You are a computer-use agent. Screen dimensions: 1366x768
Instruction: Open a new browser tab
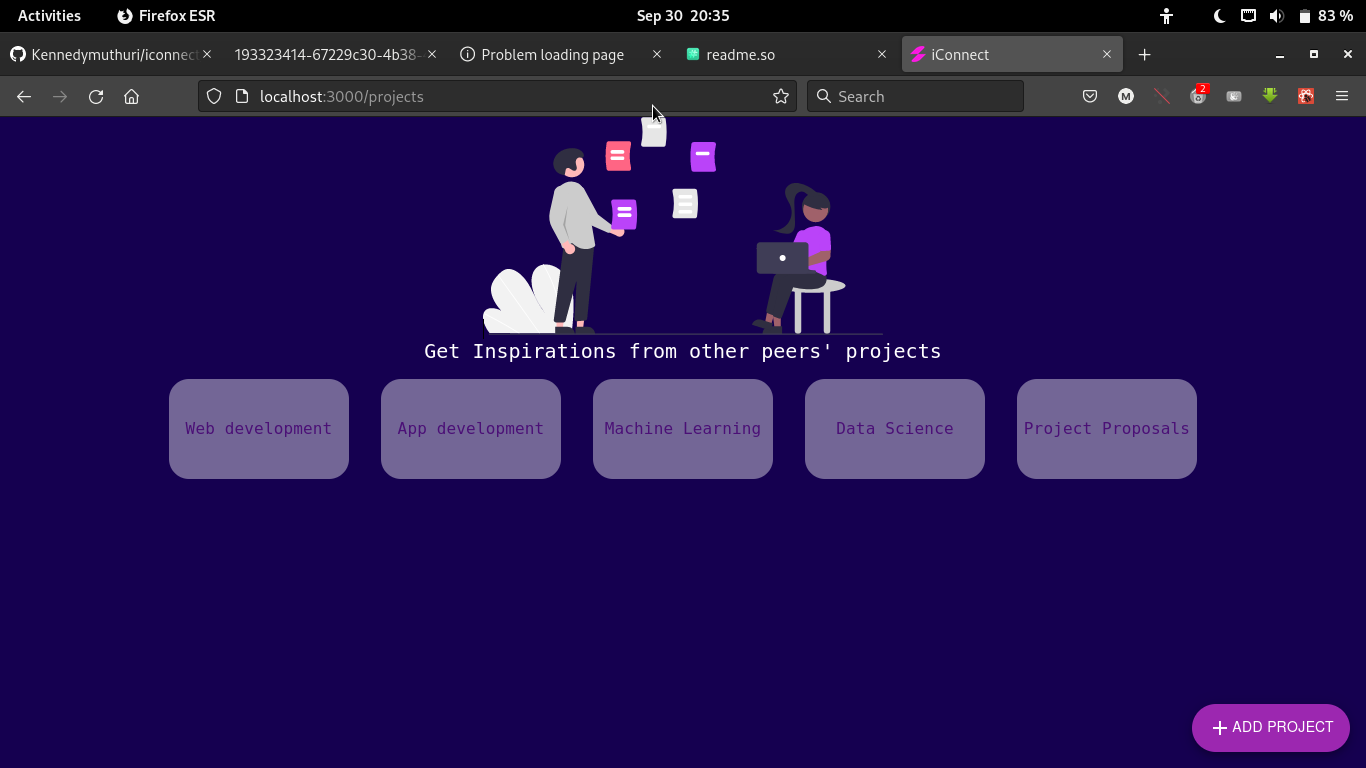1145,54
